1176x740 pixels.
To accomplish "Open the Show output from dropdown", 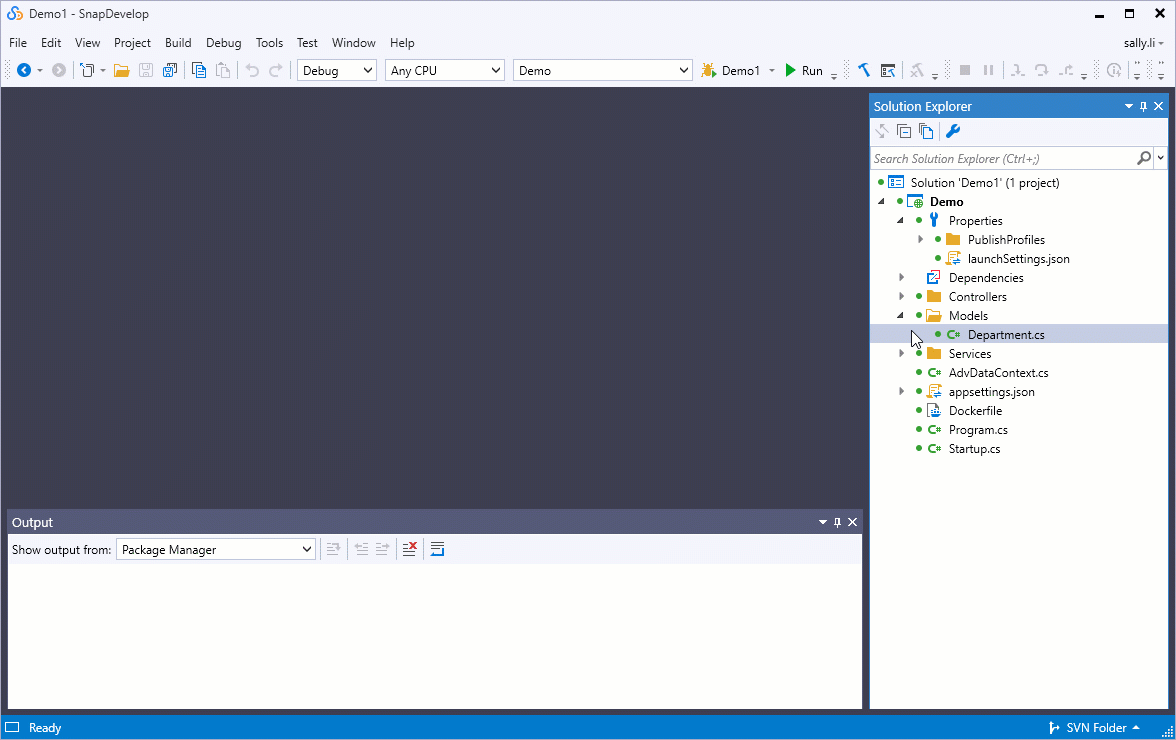I will click(216, 550).
